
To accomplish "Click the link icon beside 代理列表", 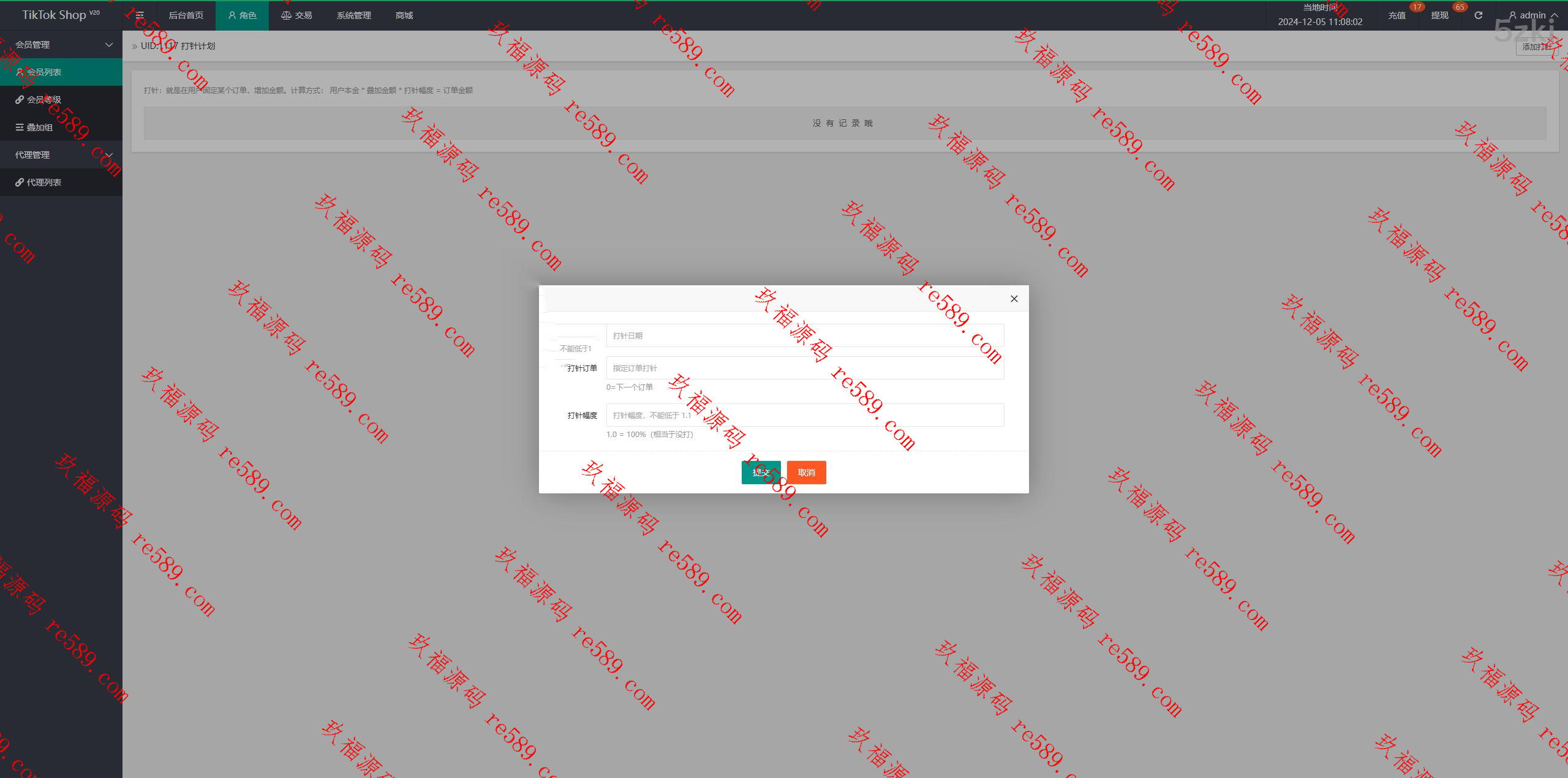I will click(20, 182).
